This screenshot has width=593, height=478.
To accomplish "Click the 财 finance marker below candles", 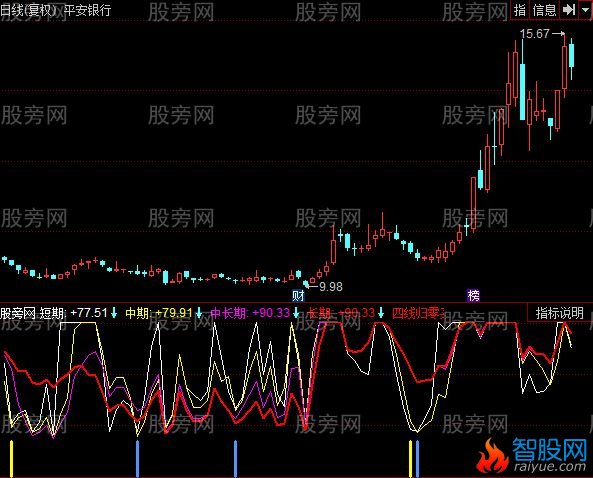I will [x=298, y=295].
